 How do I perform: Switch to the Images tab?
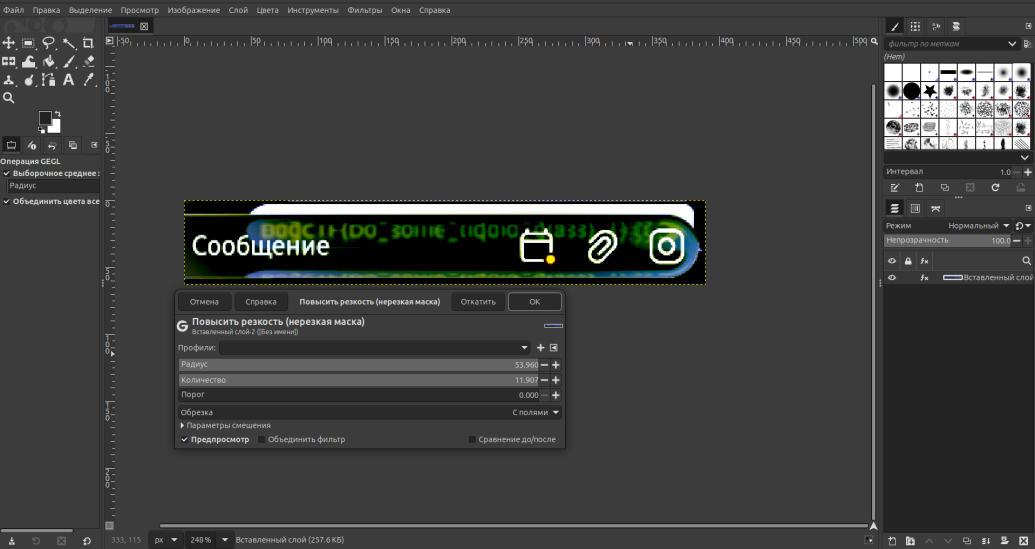[73, 145]
